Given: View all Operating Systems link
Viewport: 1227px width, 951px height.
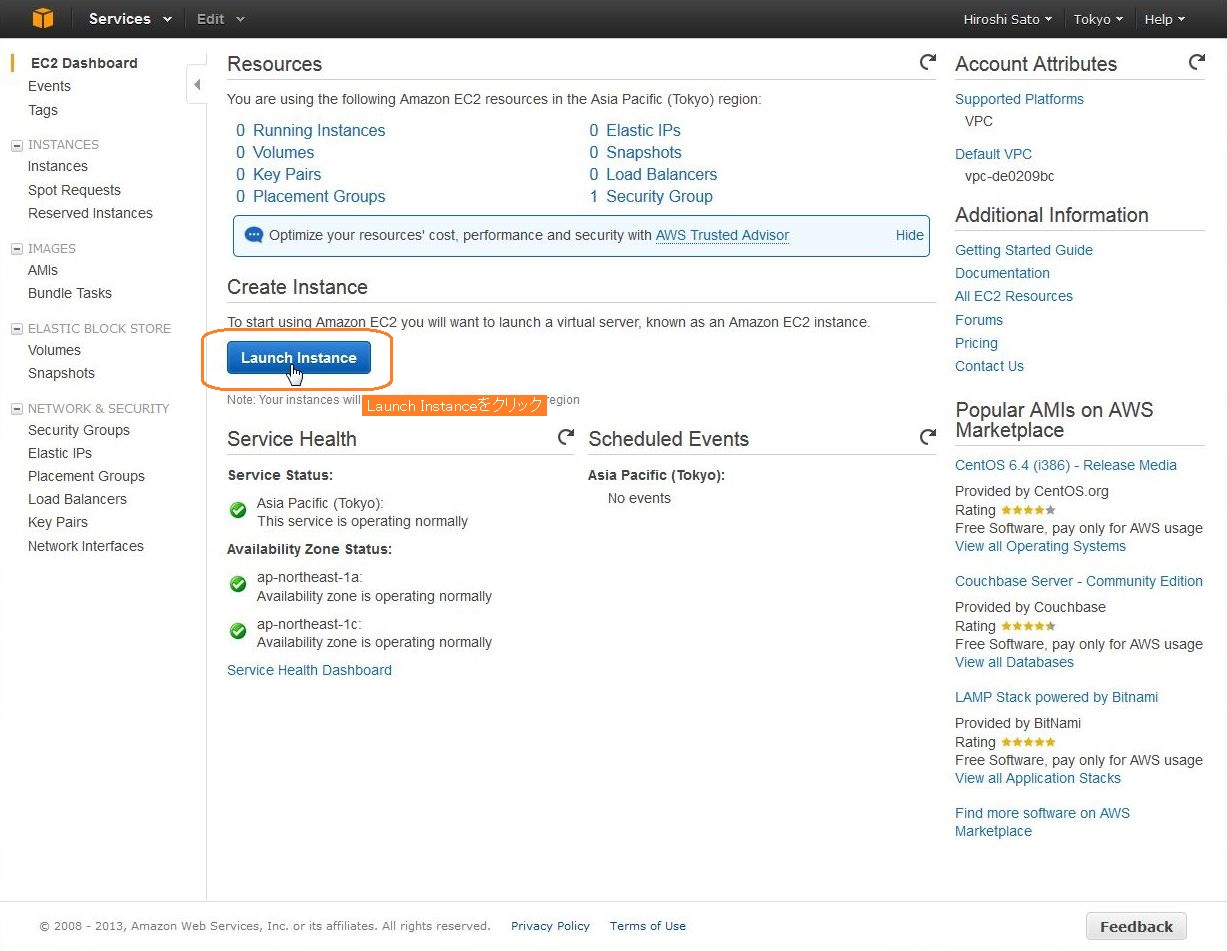Looking at the screenshot, I should (x=1040, y=546).
